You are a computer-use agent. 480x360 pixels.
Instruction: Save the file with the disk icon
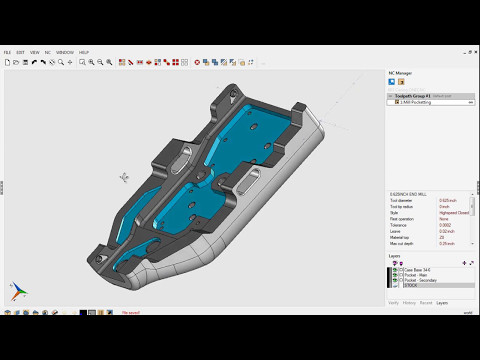click(x=25, y=62)
